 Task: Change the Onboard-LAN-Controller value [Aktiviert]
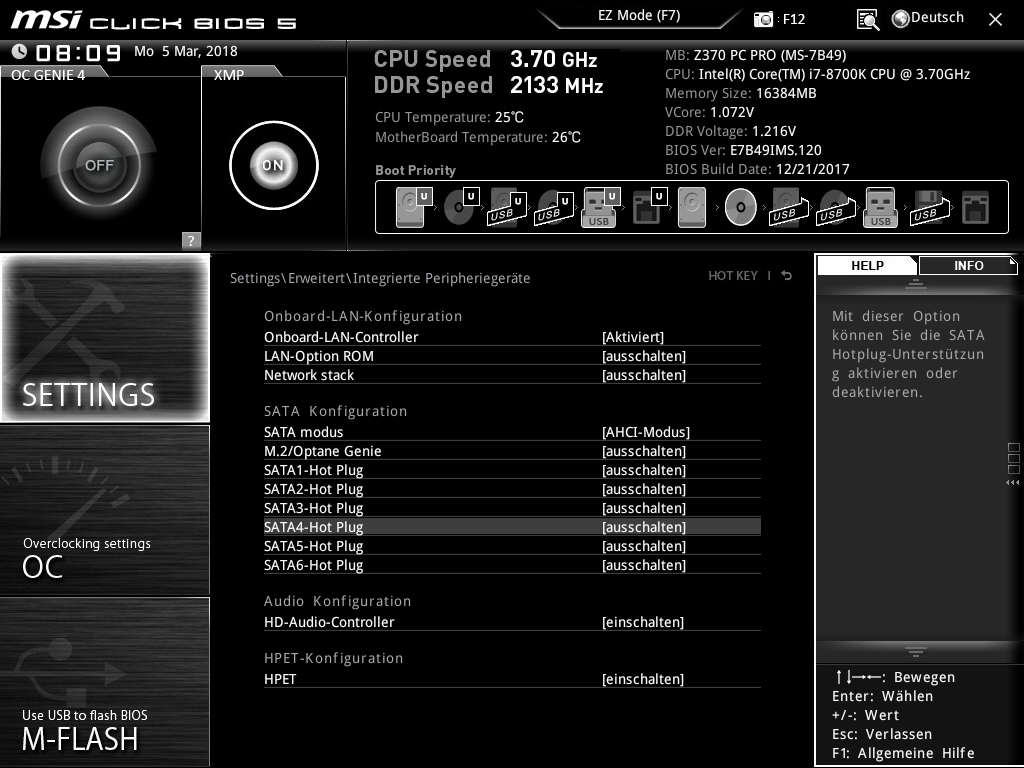632,337
